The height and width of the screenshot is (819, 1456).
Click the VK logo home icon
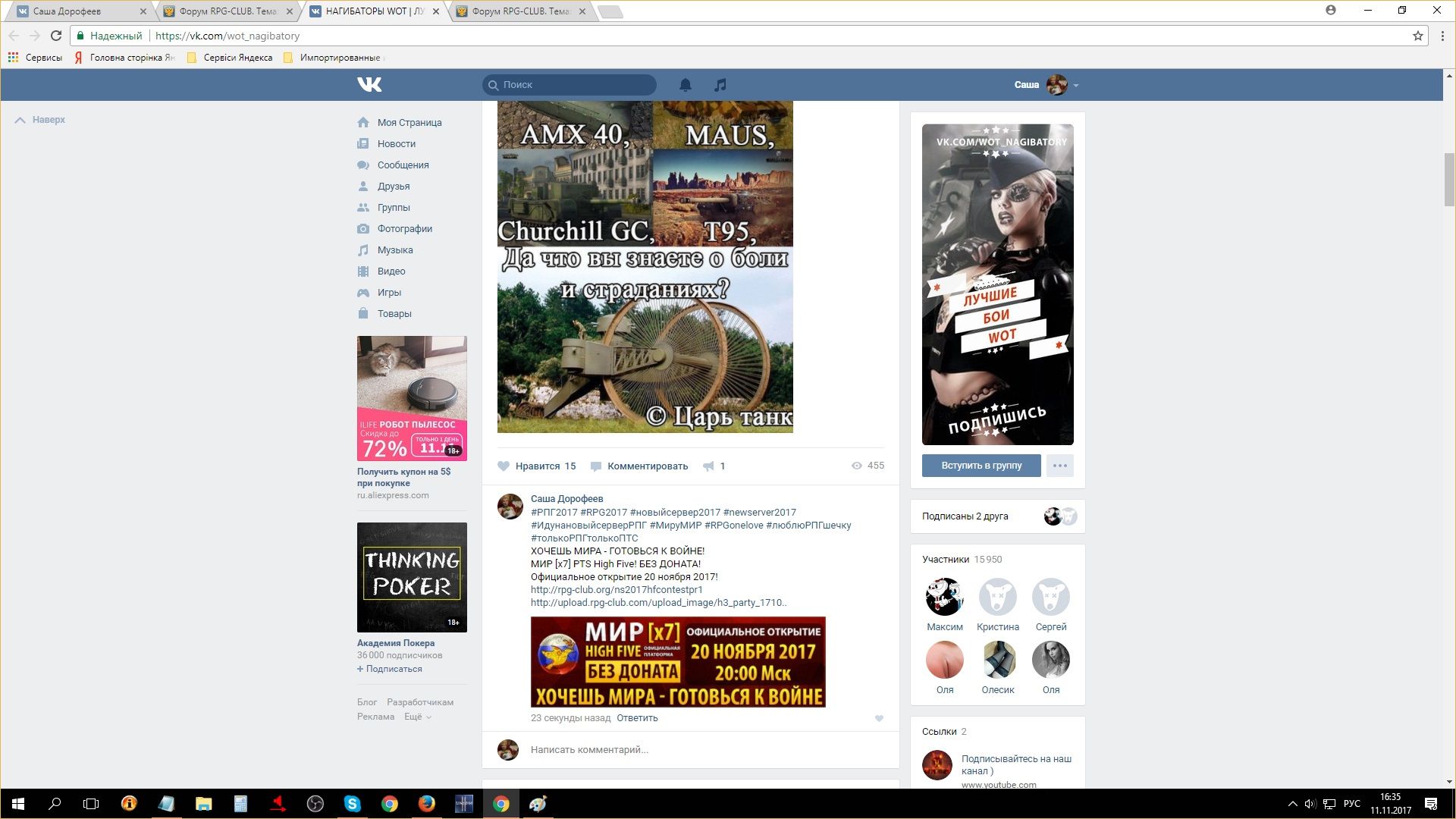pos(369,84)
